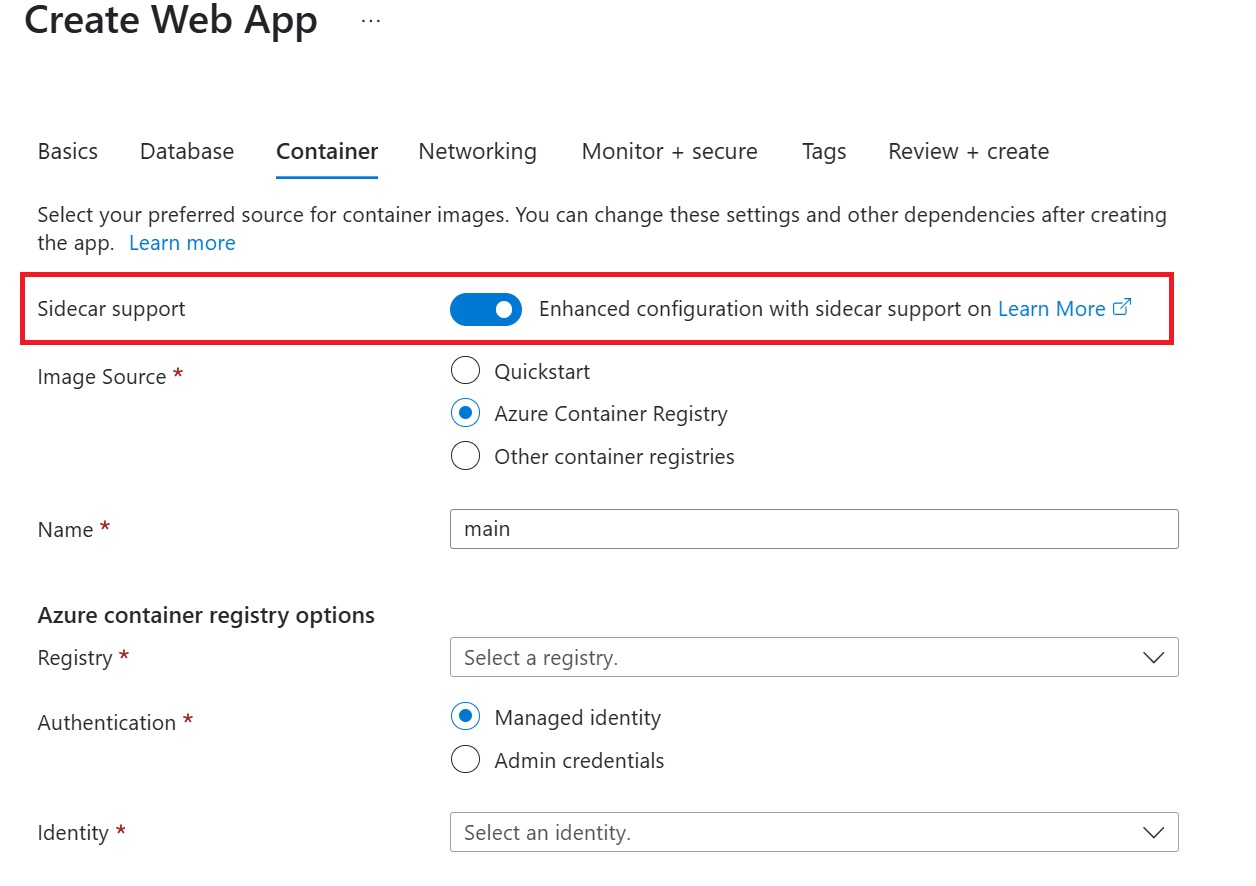Open the Learn more link about container images
Viewport: 1256px width, 886px height.
pyautogui.click(x=181, y=242)
